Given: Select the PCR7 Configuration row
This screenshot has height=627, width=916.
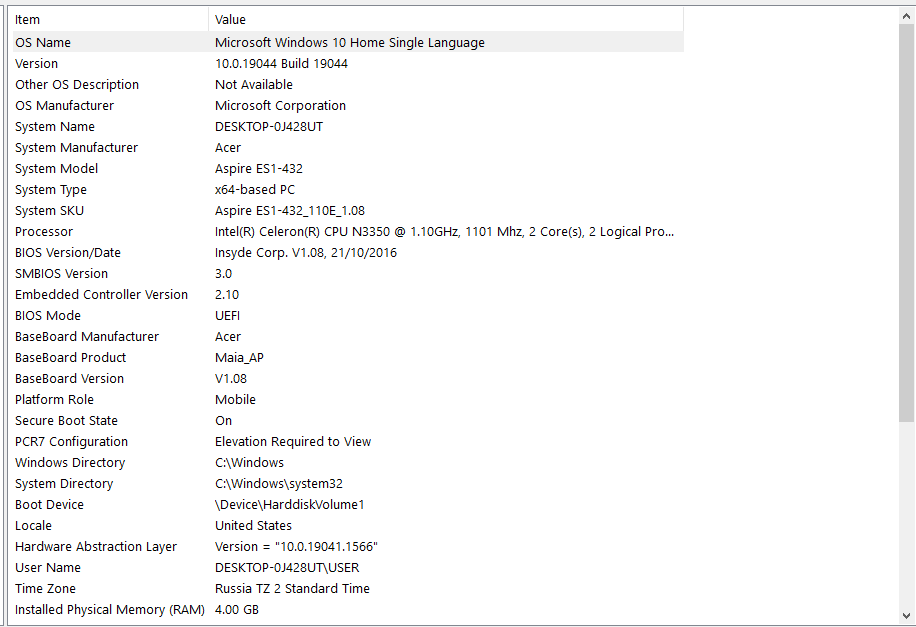Looking at the screenshot, I should tap(348, 442).
